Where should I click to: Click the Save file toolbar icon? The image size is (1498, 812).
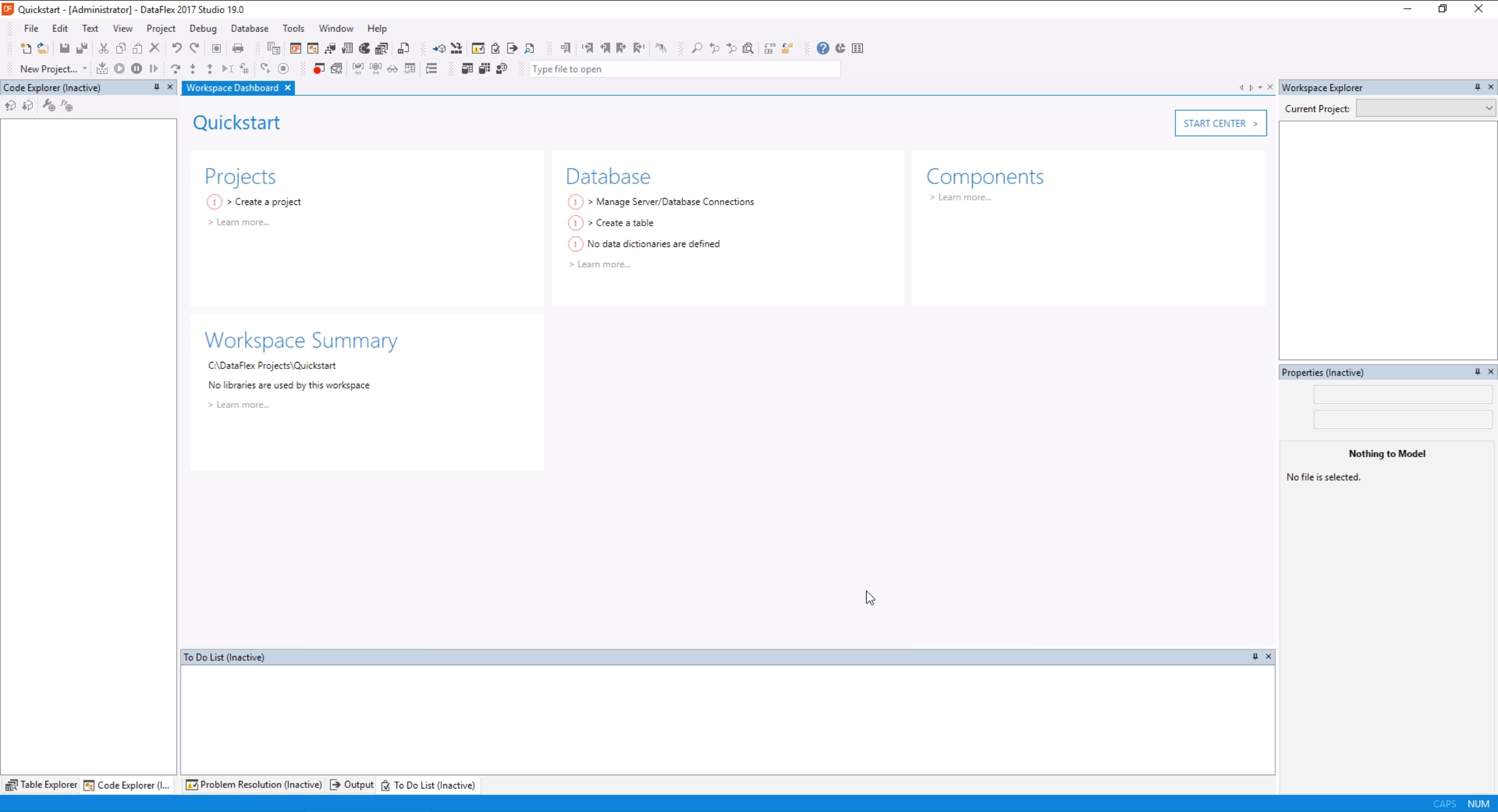point(65,48)
